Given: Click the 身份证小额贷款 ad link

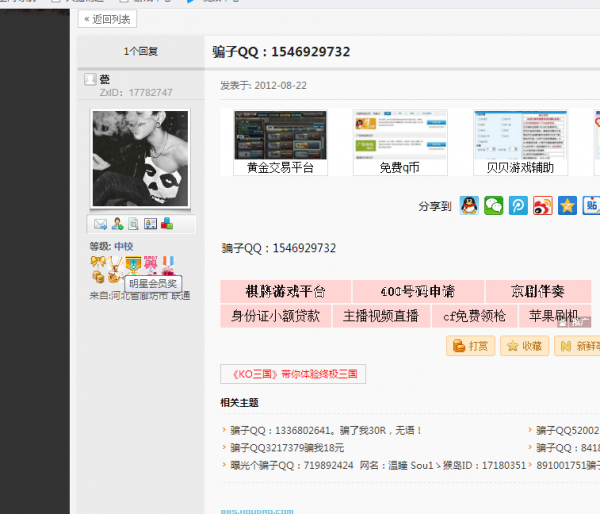Looking at the screenshot, I should pos(276,316).
